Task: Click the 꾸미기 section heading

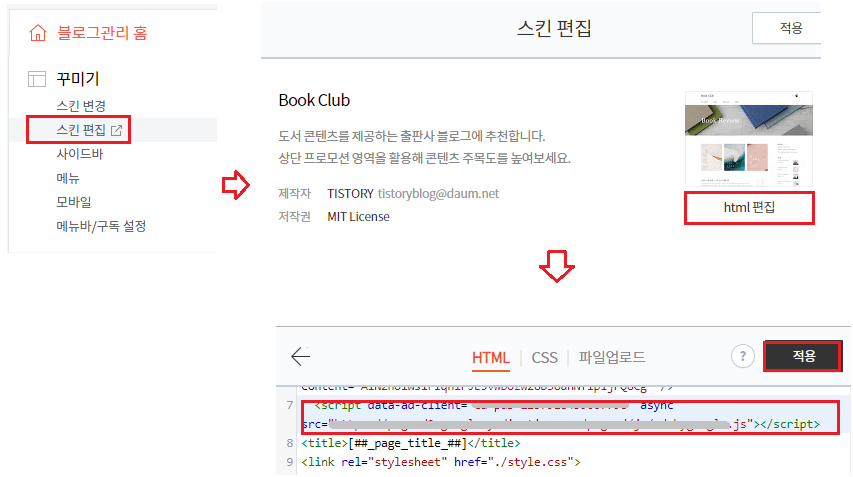Action: point(78,79)
